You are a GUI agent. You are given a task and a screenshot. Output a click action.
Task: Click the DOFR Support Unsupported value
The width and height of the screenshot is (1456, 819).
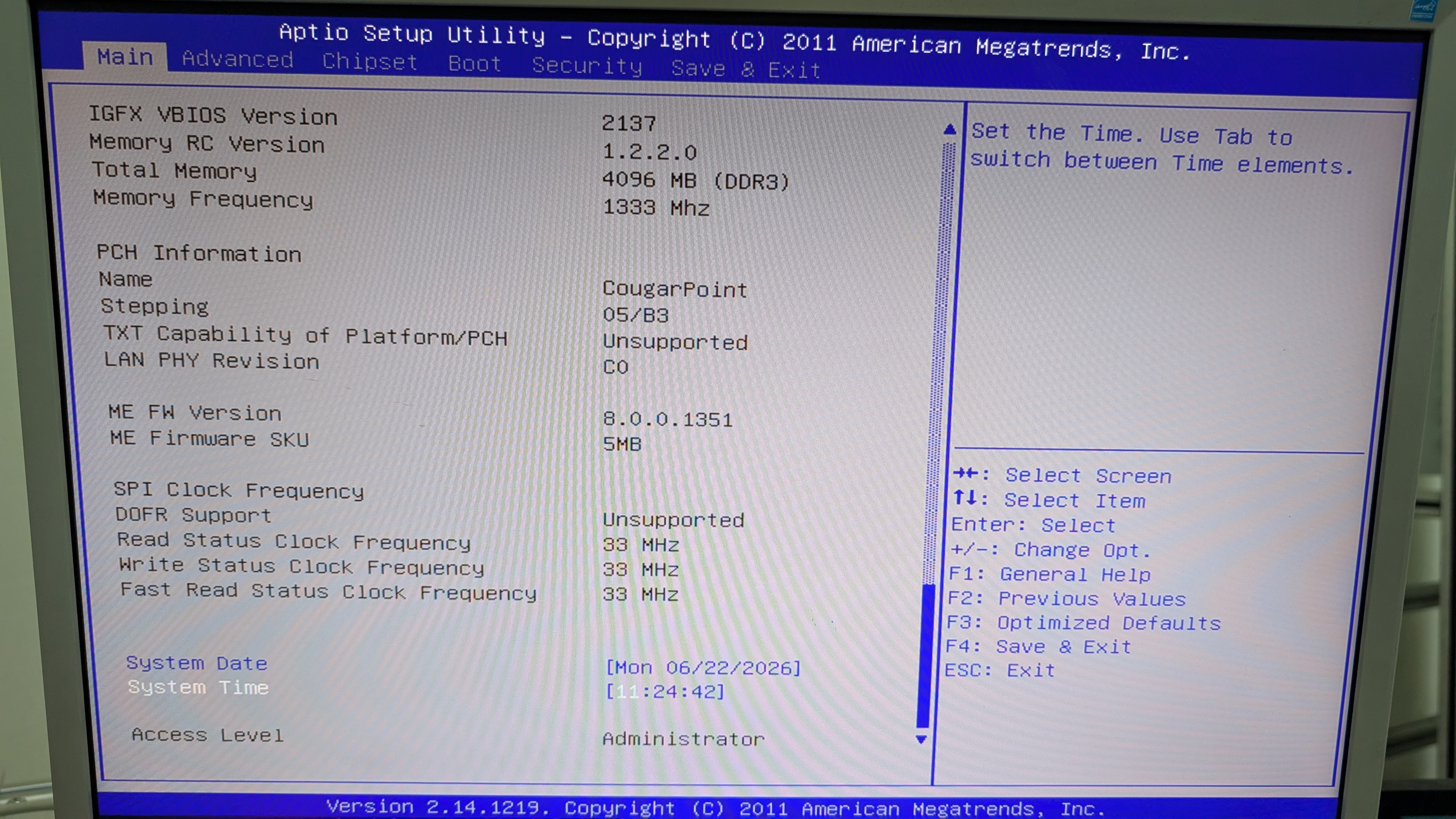tap(674, 519)
